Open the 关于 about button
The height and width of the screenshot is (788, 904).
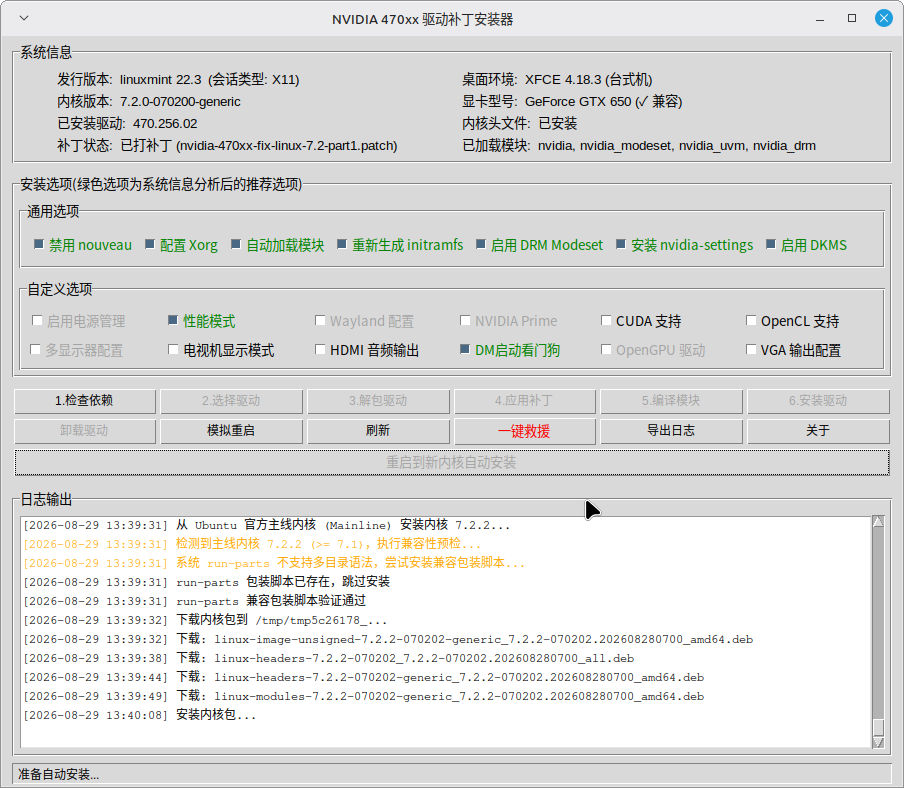pos(818,431)
